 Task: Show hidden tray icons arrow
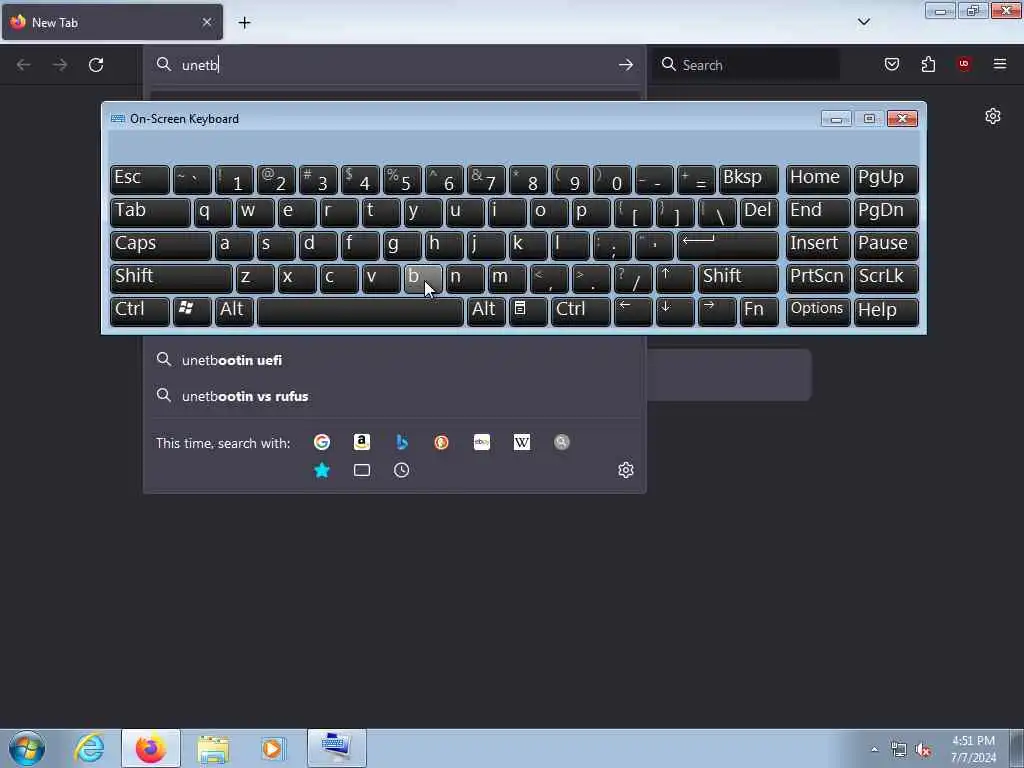point(874,749)
